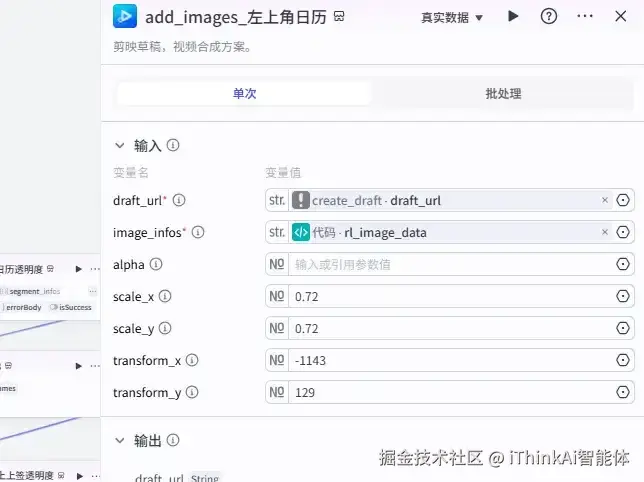Open the 真实数据 dropdown
The height and width of the screenshot is (482, 644).
click(x=452, y=18)
